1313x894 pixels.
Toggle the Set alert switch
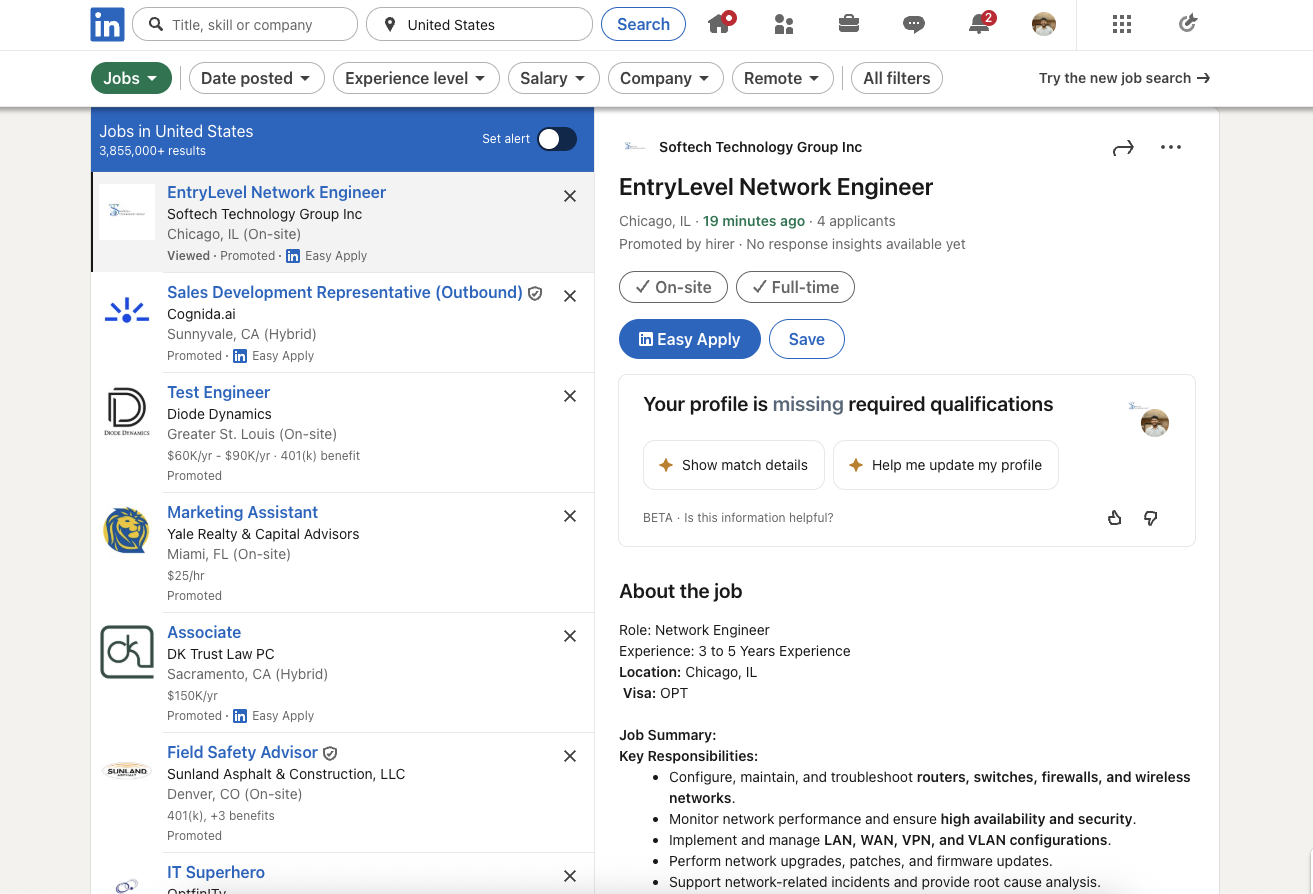coord(557,139)
